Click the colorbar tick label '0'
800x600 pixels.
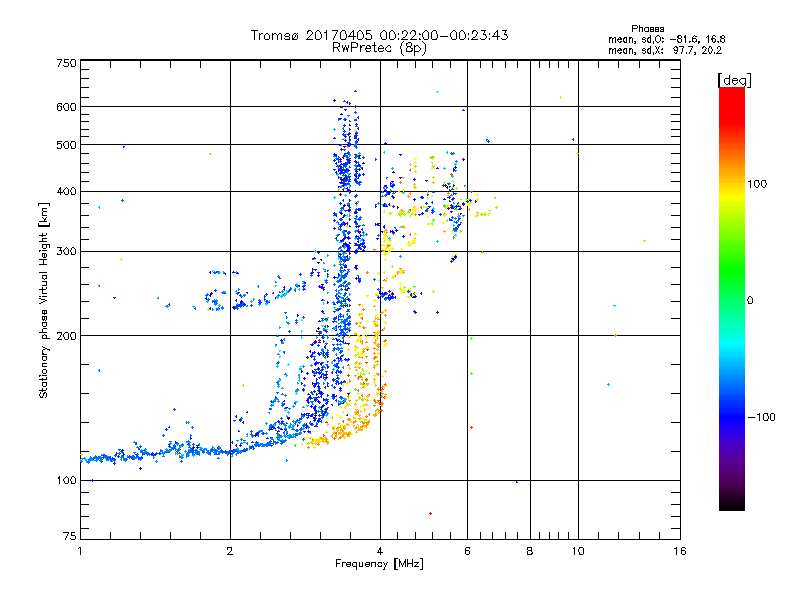(750, 301)
